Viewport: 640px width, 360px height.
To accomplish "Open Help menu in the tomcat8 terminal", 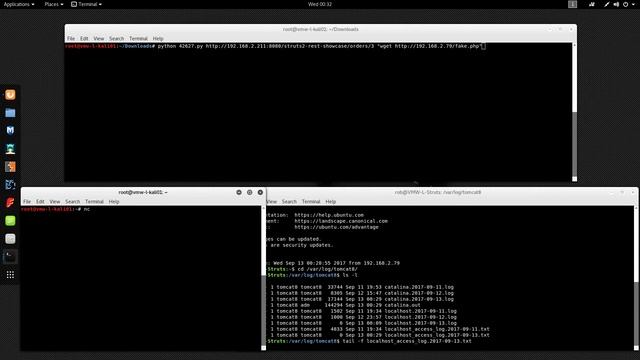I will point(331,202).
